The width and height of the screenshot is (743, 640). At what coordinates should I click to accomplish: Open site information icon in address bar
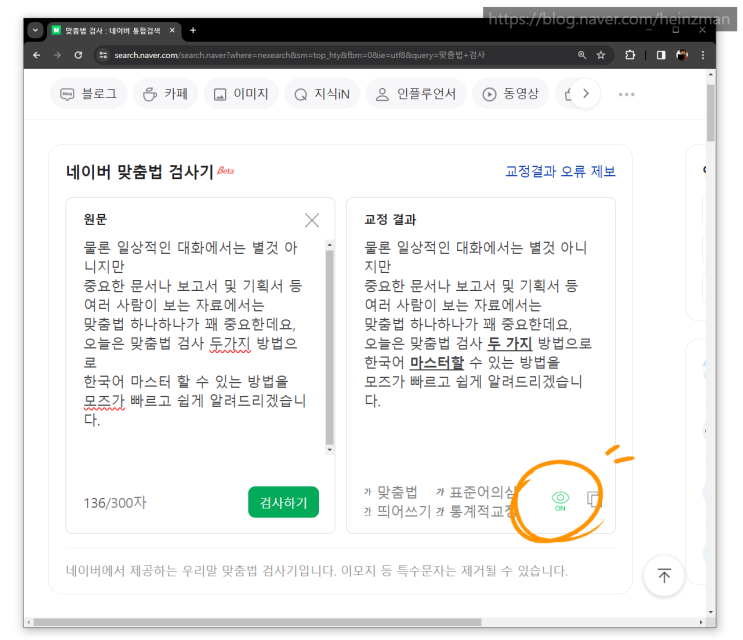[103, 55]
